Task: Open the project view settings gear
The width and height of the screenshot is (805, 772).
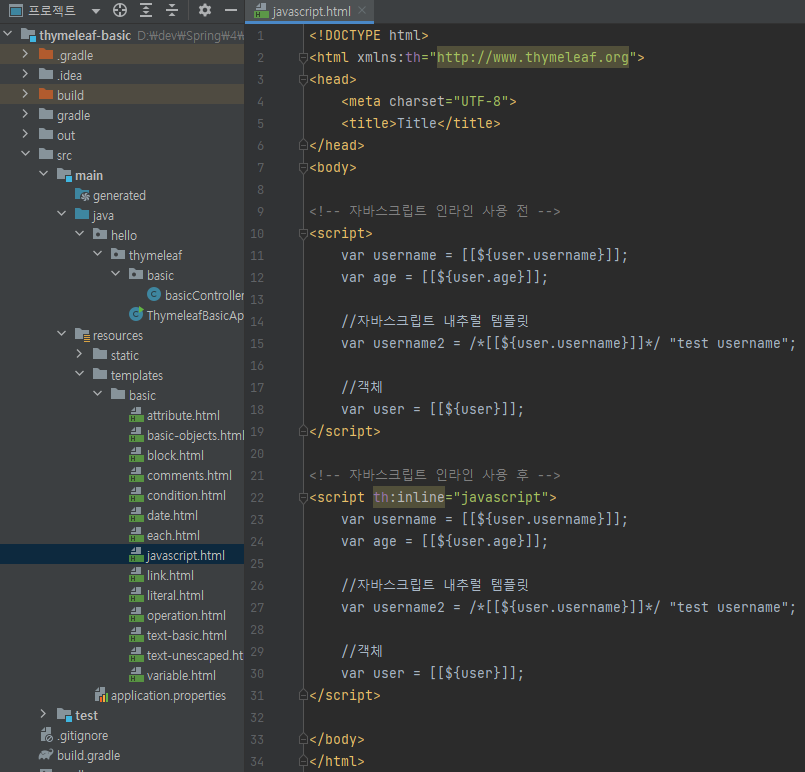Action: pyautogui.click(x=205, y=10)
